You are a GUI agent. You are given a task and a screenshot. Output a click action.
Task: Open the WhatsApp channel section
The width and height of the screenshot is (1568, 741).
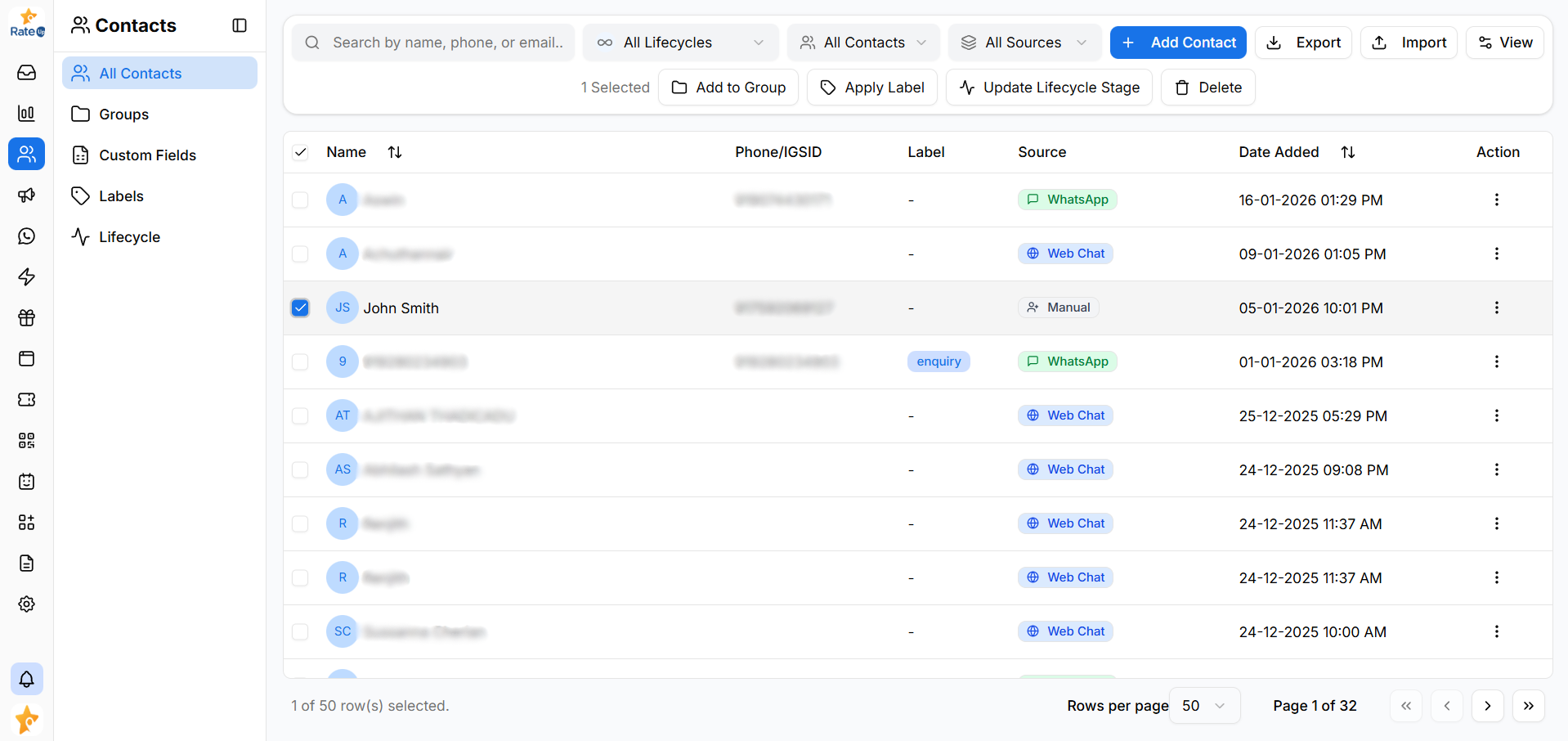(x=26, y=236)
